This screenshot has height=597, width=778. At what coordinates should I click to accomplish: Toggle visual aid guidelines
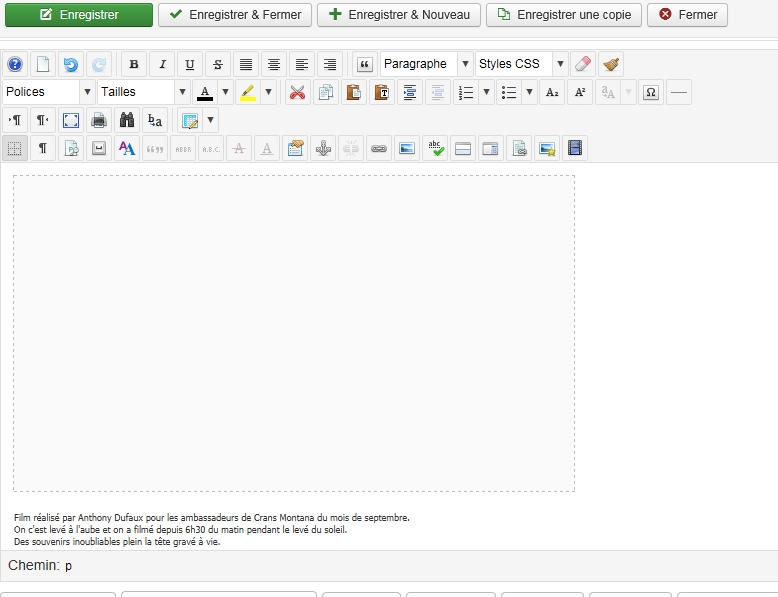[x=15, y=148]
